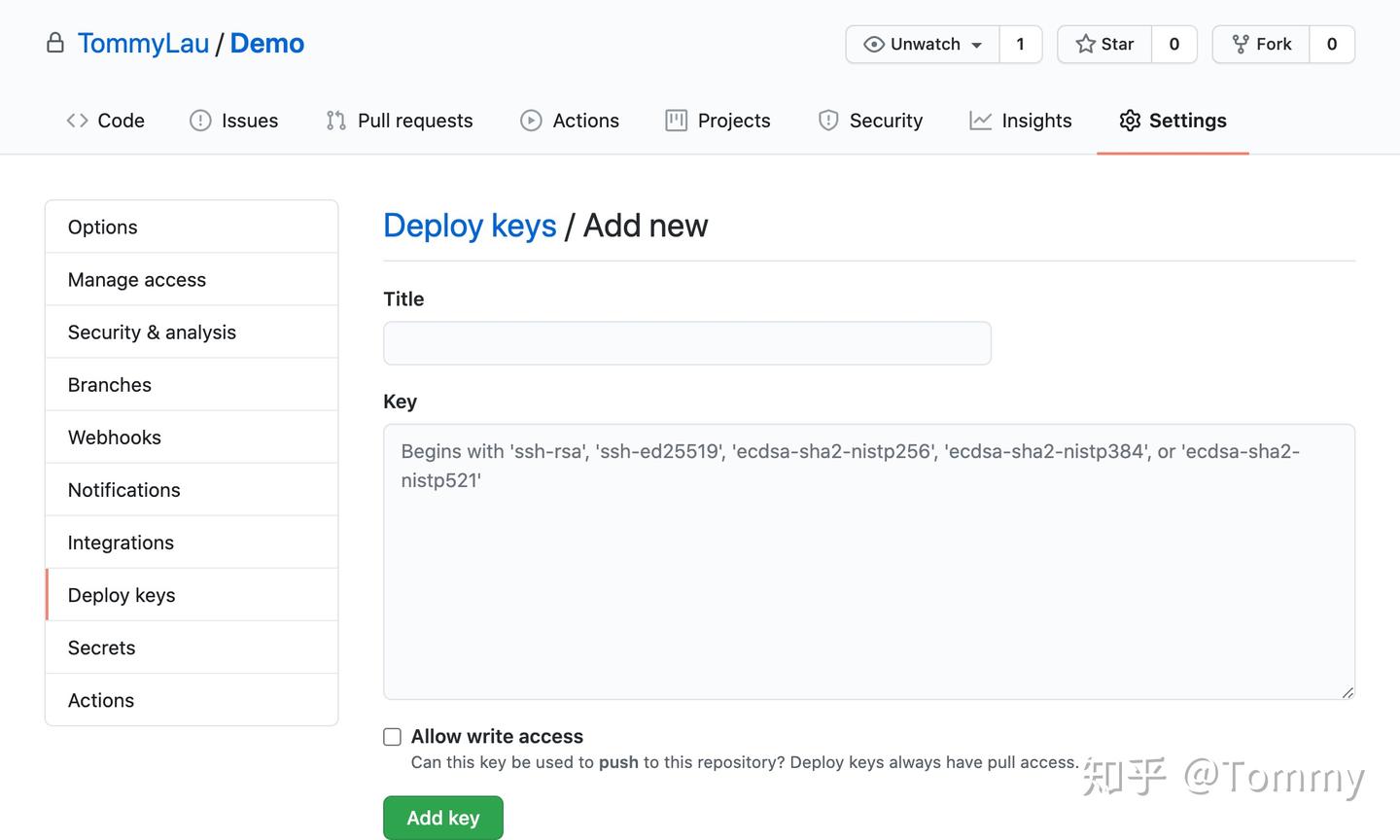1400x840 pixels.
Task: Open the watcher count showing 1
Action: [1021, 44]
